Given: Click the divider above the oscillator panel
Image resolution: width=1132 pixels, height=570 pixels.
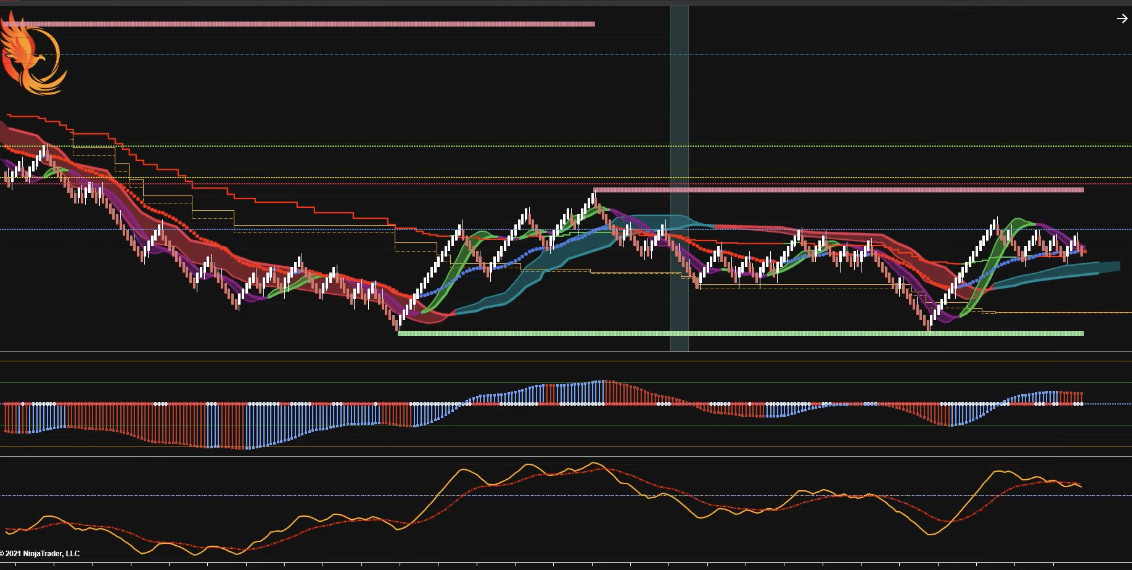Looking at the screenshot, I should pyautogui.click(x=566, y=457).
